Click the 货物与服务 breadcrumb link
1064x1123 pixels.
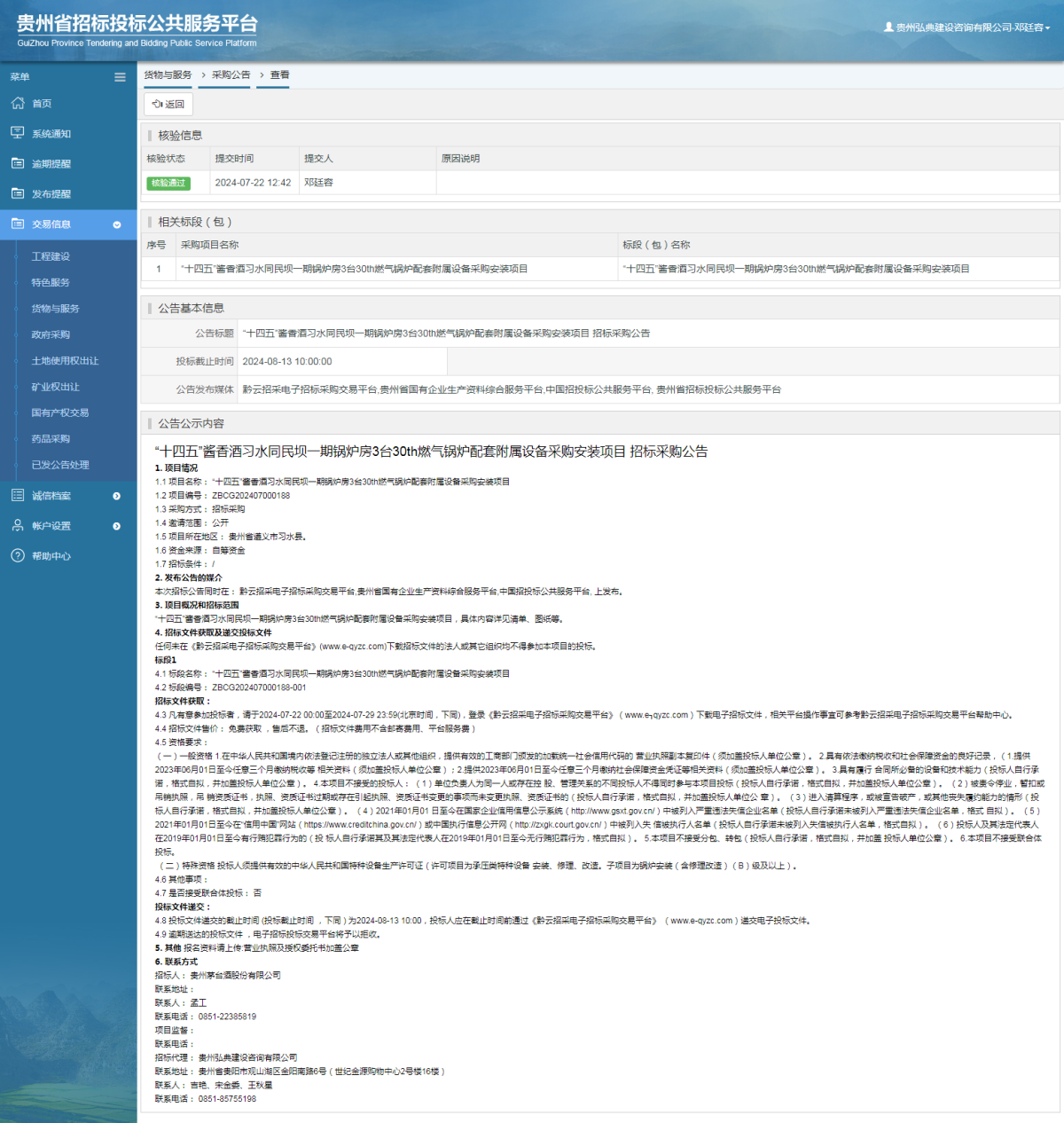pyautogui.click(x=168, y=75)
